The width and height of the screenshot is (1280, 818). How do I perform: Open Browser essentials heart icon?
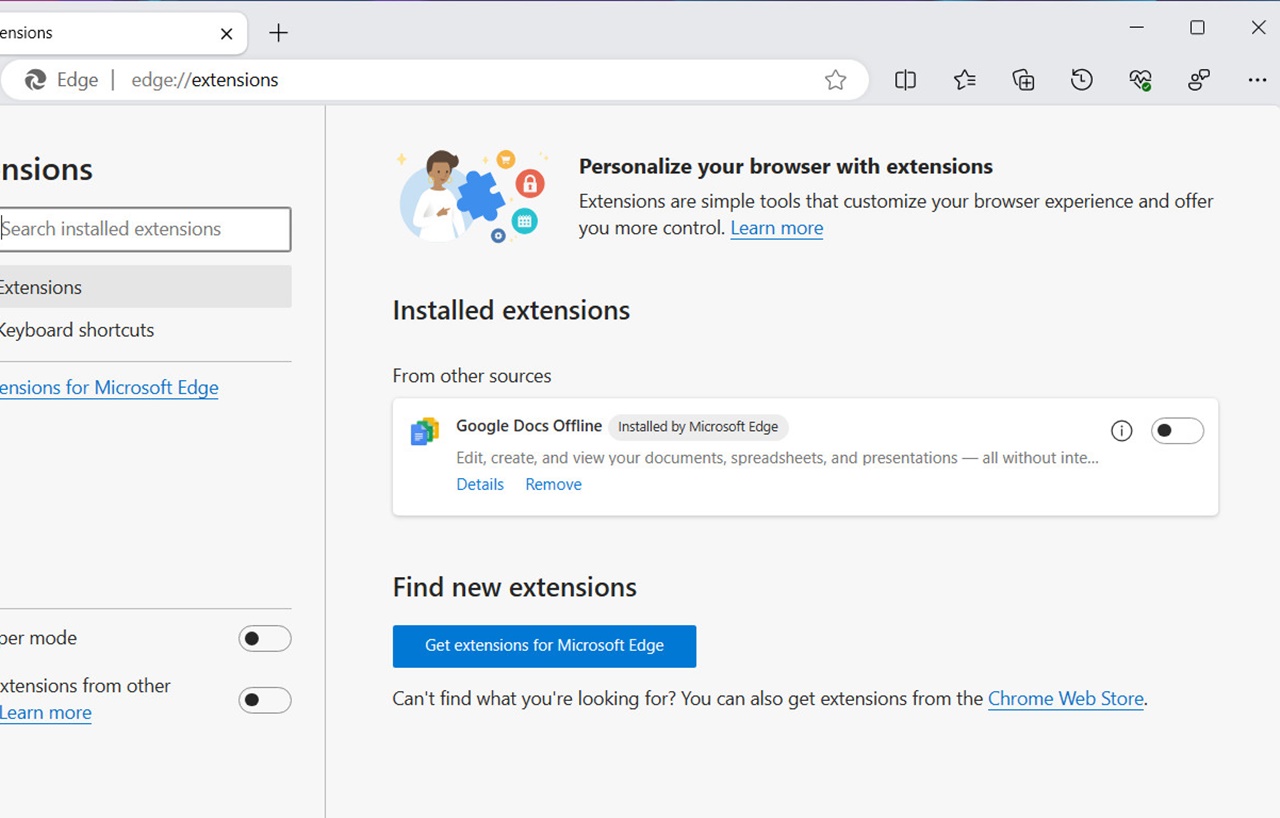[1141, 80]
